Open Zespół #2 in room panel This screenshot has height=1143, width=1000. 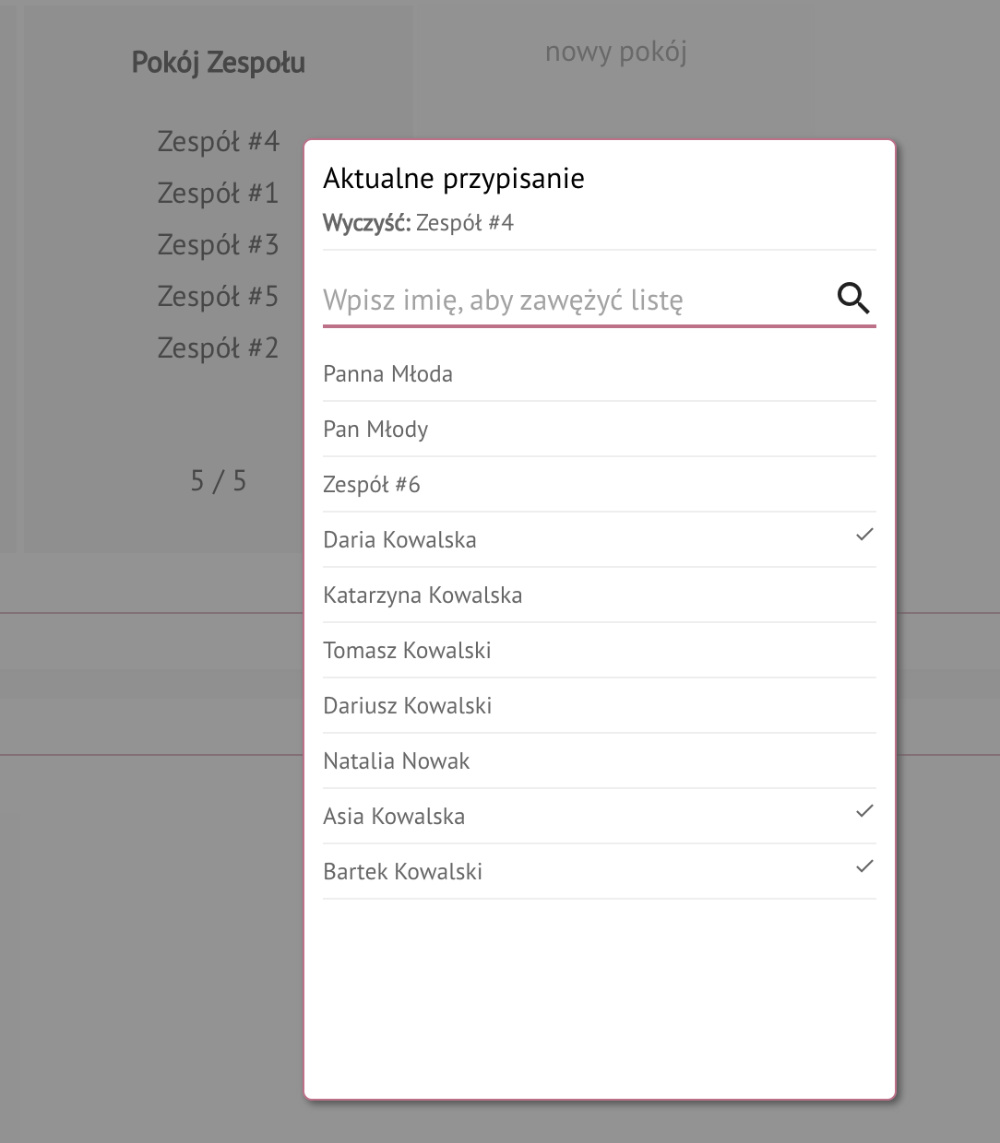pyautogui.click(x=218, y=348)
